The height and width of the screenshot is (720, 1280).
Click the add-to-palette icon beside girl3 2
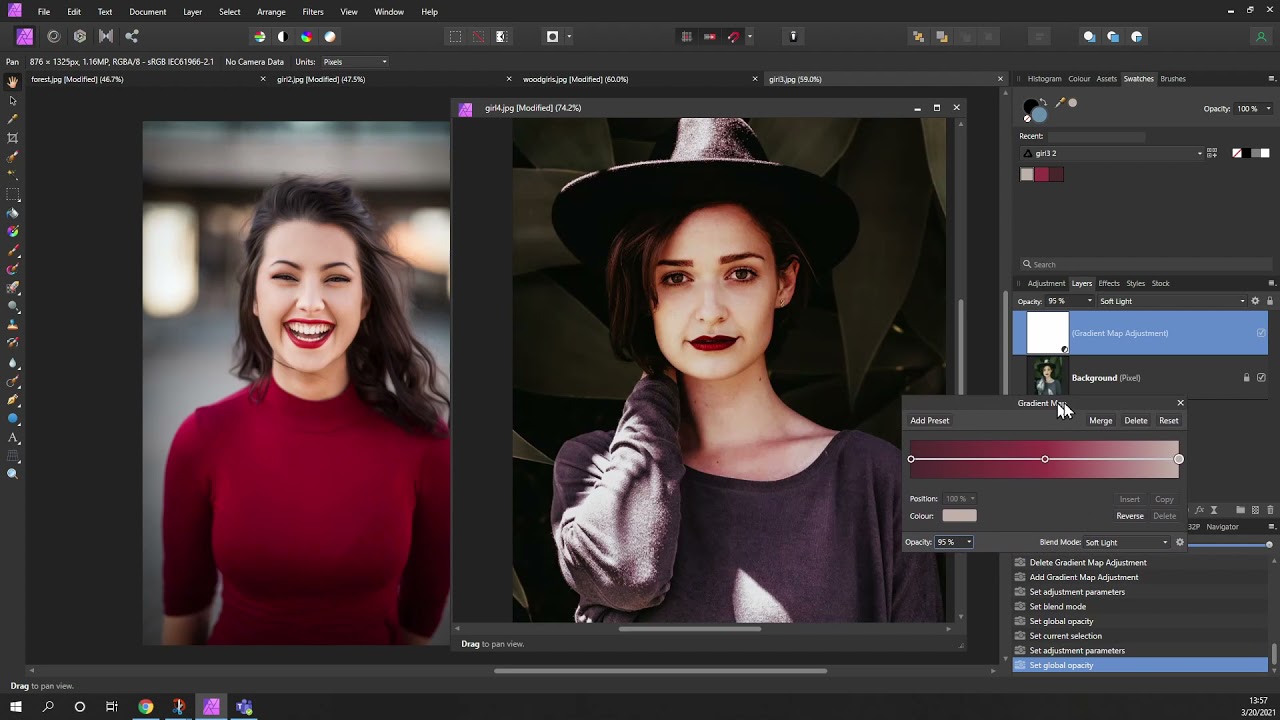pos(1212,153)
